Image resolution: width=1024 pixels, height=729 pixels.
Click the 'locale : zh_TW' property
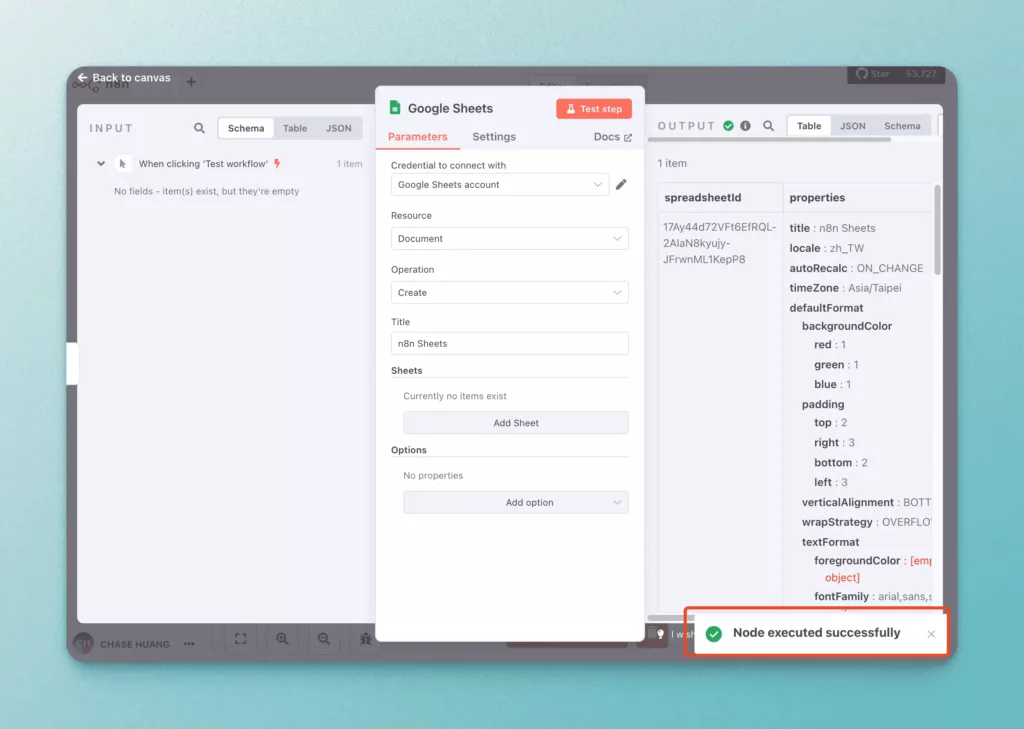827,248
